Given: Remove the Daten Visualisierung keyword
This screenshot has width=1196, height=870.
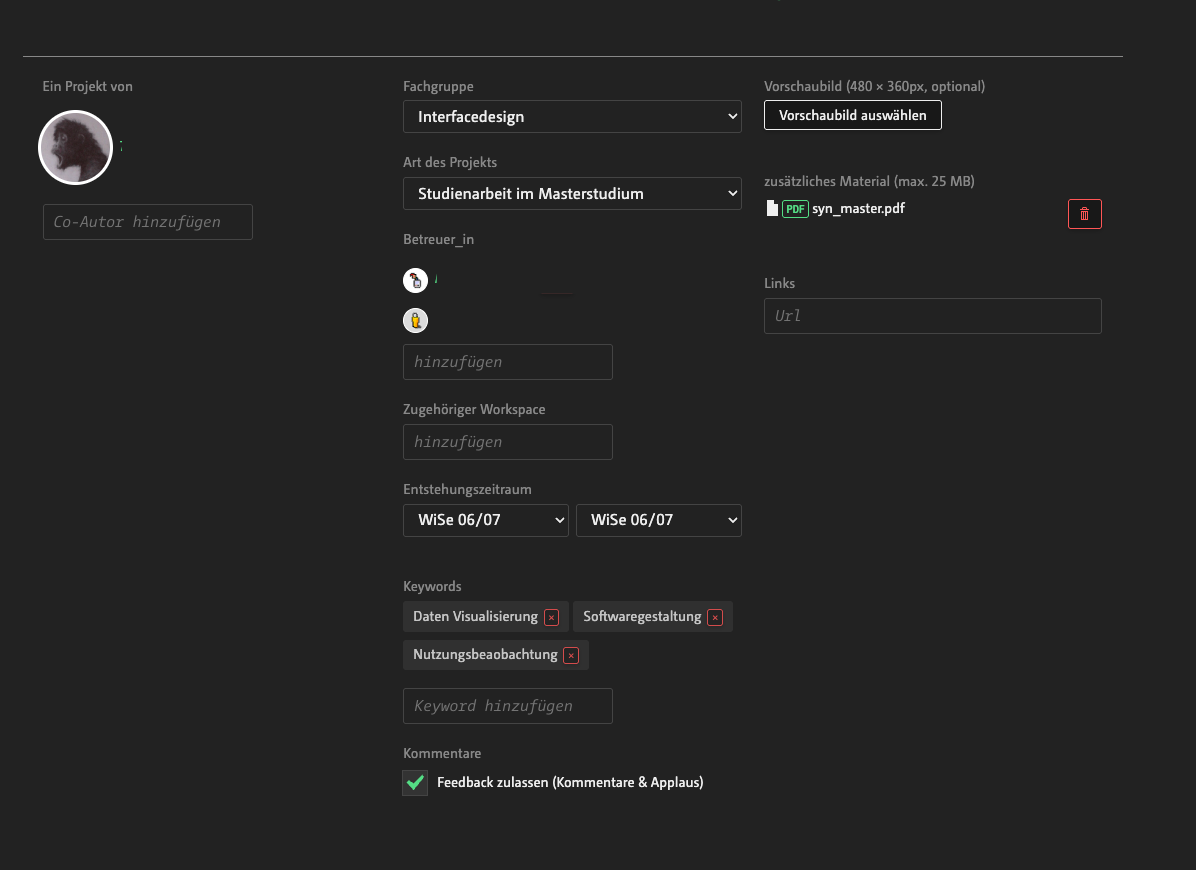Looking at the screenshot, I should tap(551, 618).
